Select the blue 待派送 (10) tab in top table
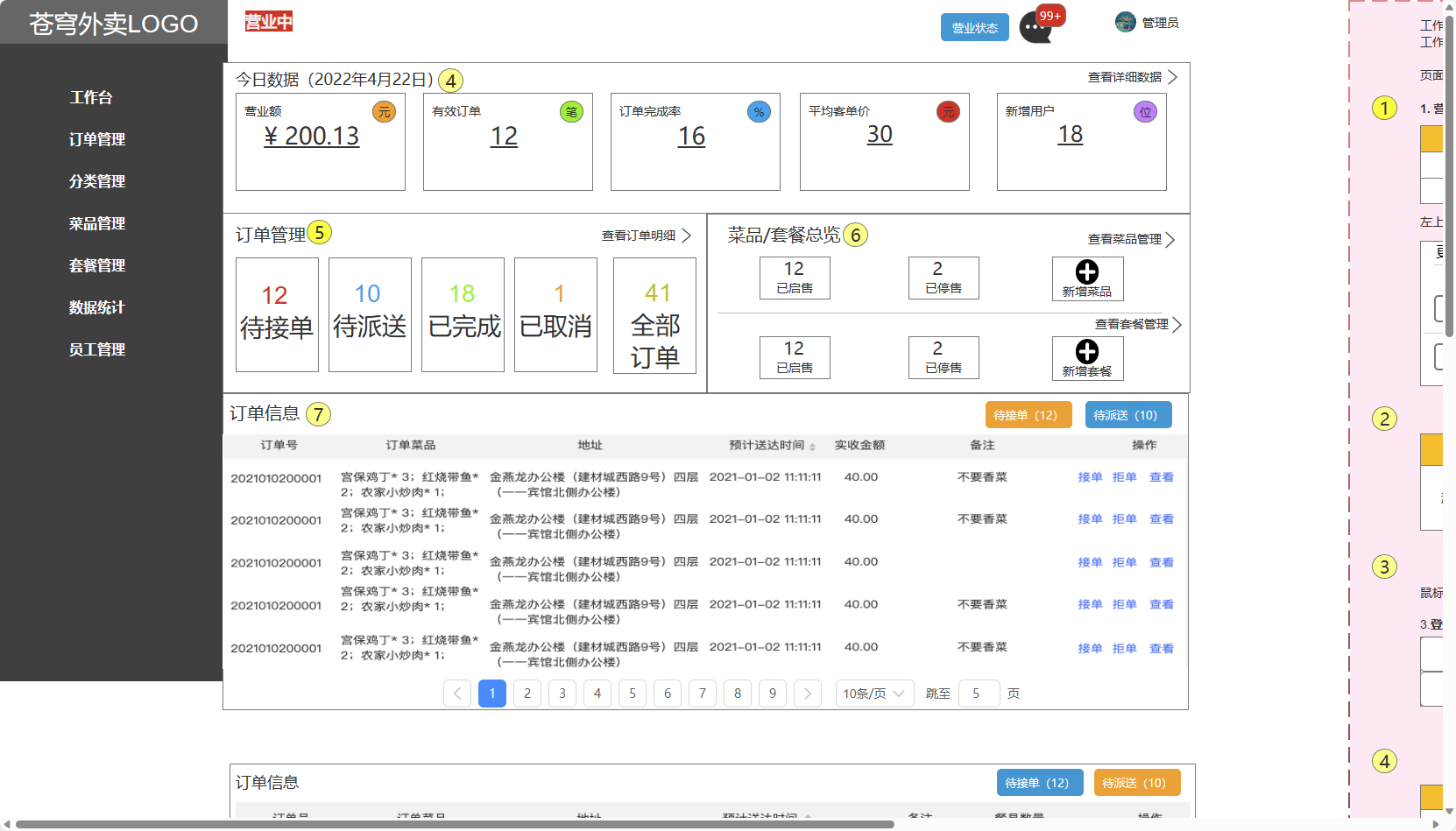 click(x=1128, y=415)
